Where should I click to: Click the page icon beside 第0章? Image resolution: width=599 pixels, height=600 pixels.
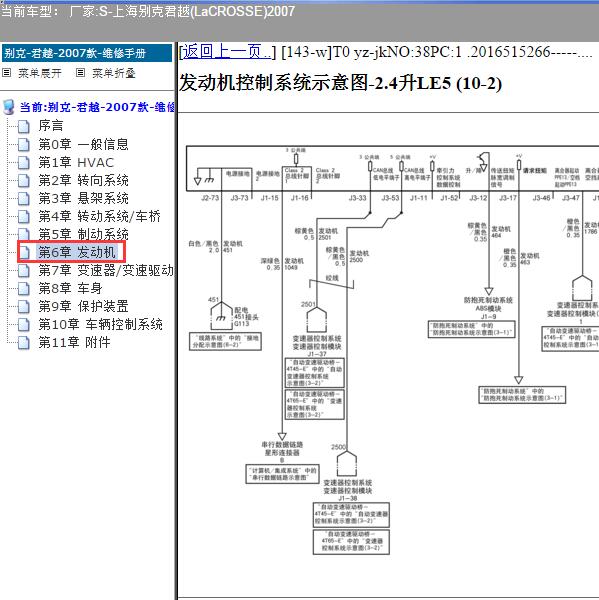[24, 145]
